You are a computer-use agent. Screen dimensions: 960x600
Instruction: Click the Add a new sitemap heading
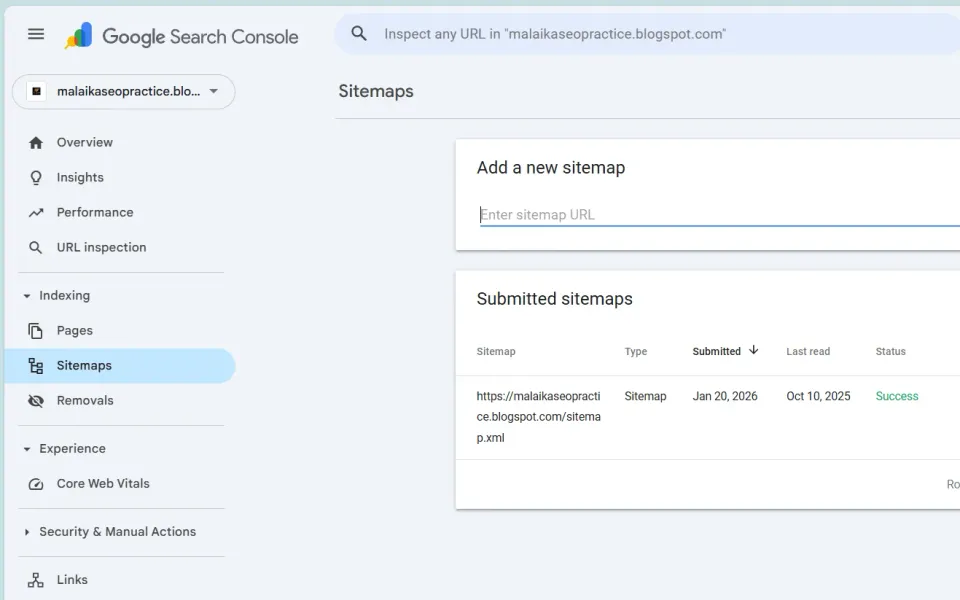(x=551, y=168)
